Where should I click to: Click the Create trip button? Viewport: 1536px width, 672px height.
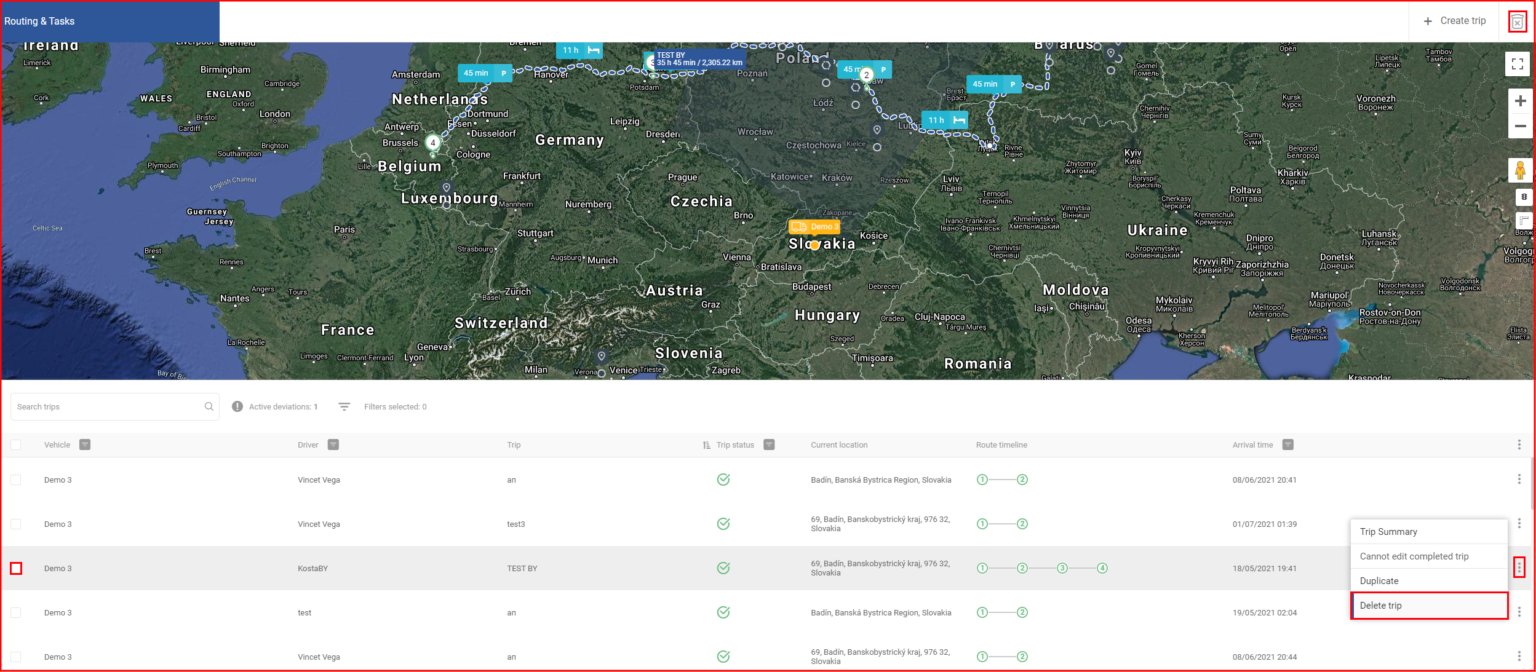pos(1453,21)
